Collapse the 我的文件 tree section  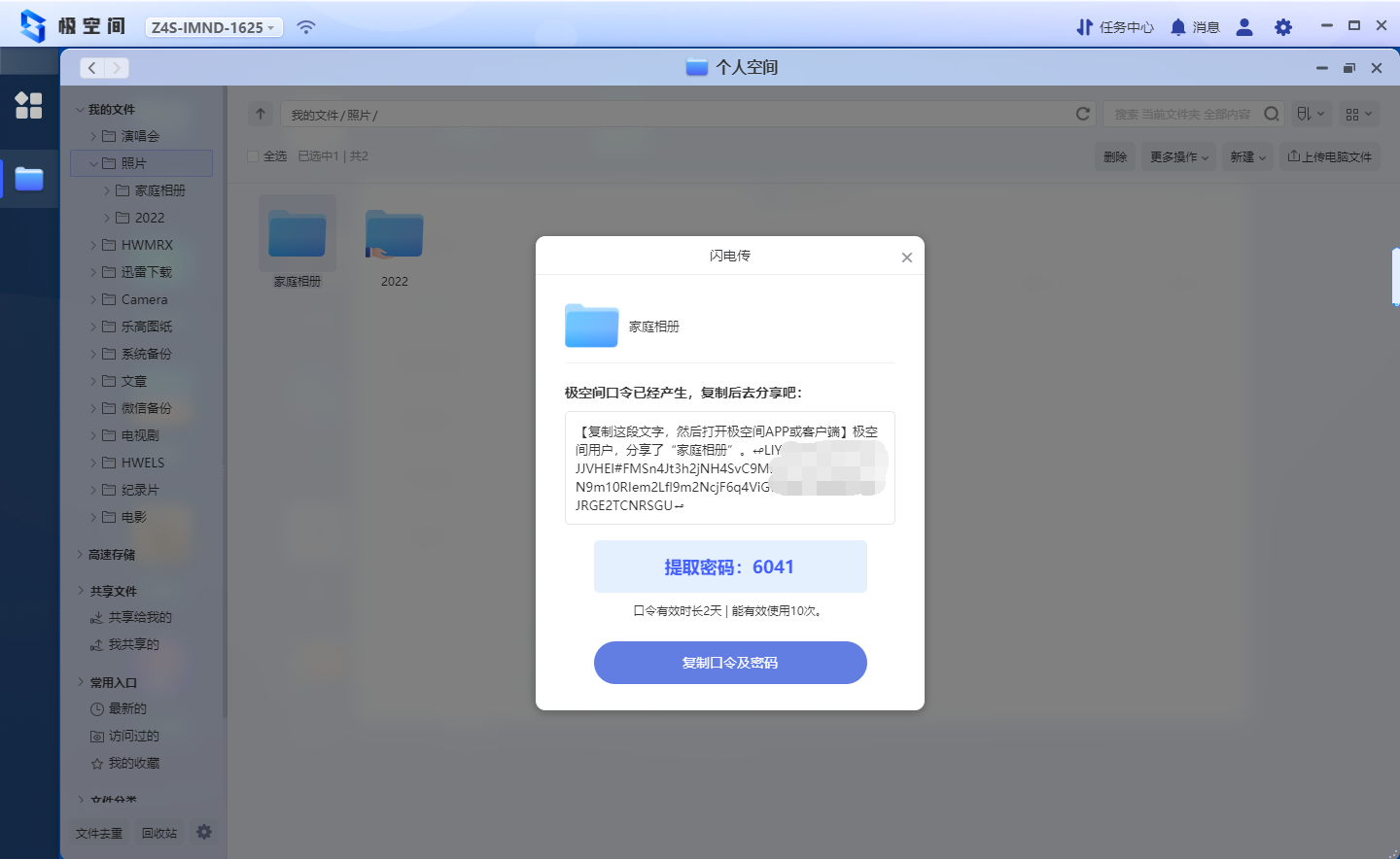coord(80,109)
